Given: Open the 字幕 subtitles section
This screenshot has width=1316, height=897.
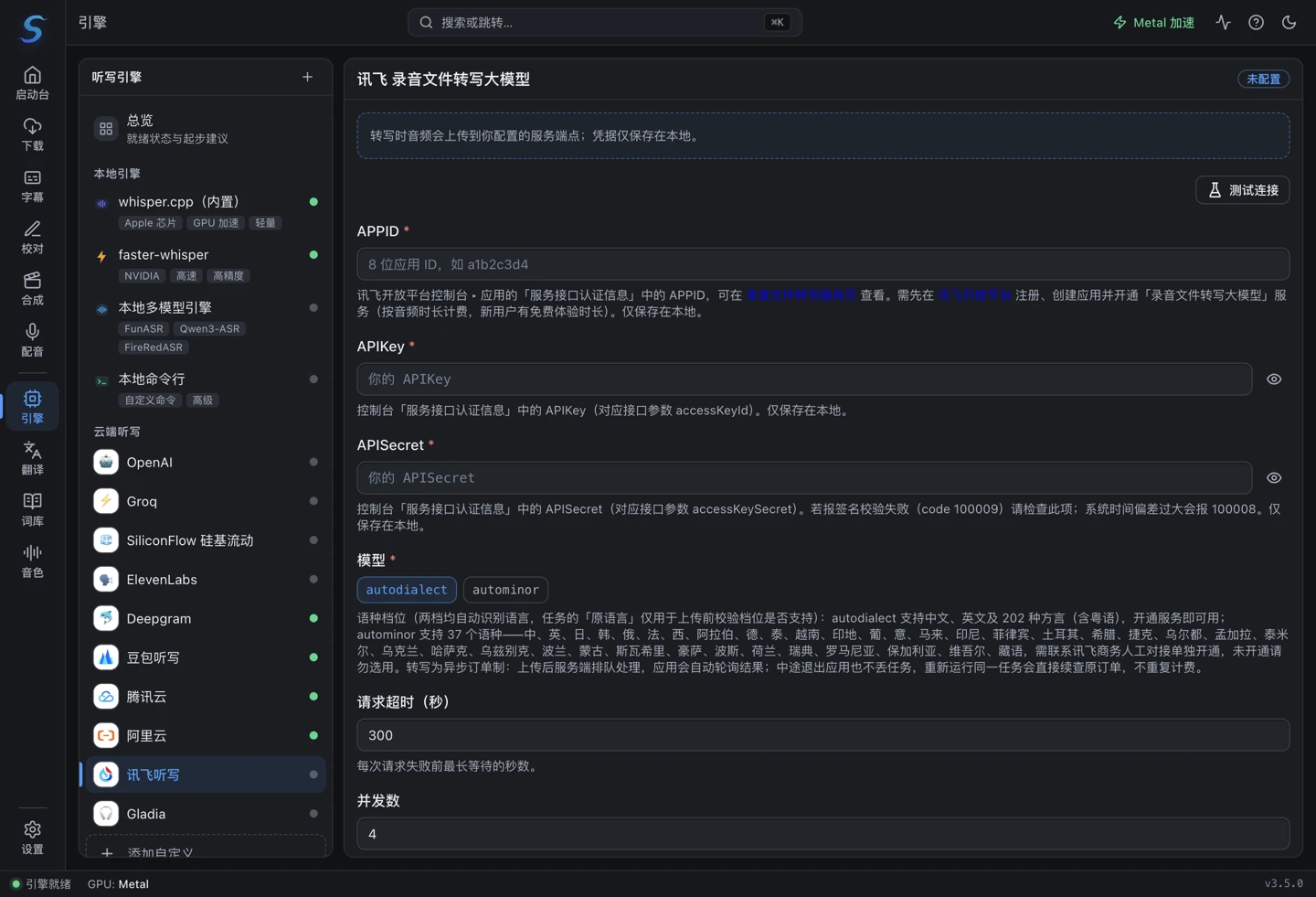Looking at the screenshot, I should tap(32, 186).
